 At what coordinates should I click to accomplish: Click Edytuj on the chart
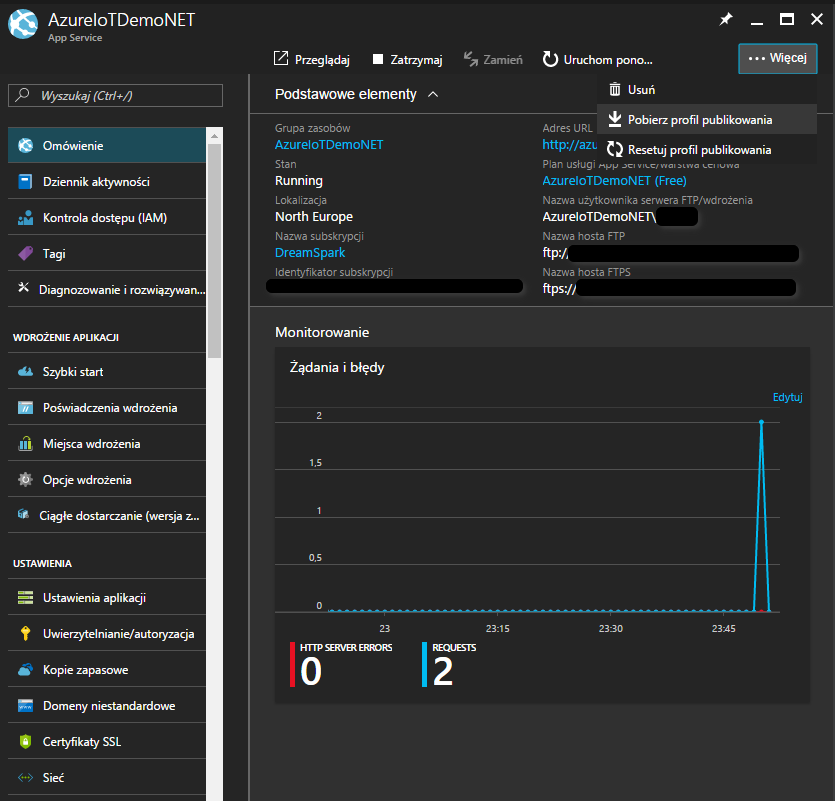(787, 397)
